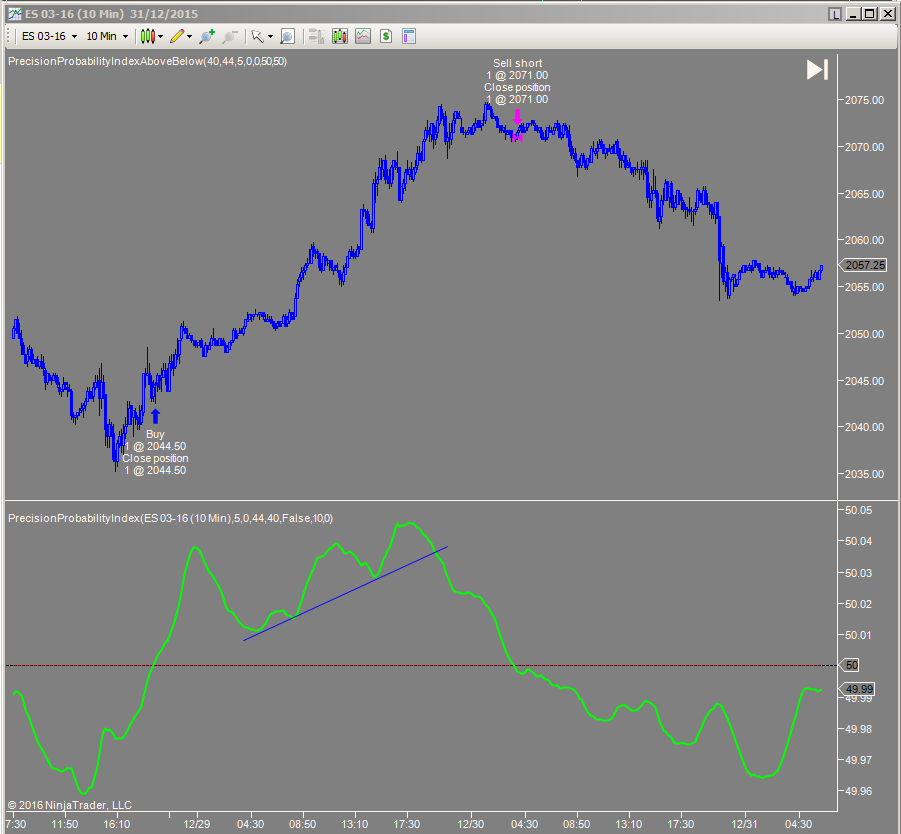Viewport: 901px width, 834px height.
Task: Select the candlestick chart style icon
Action: tap(148, 36)
